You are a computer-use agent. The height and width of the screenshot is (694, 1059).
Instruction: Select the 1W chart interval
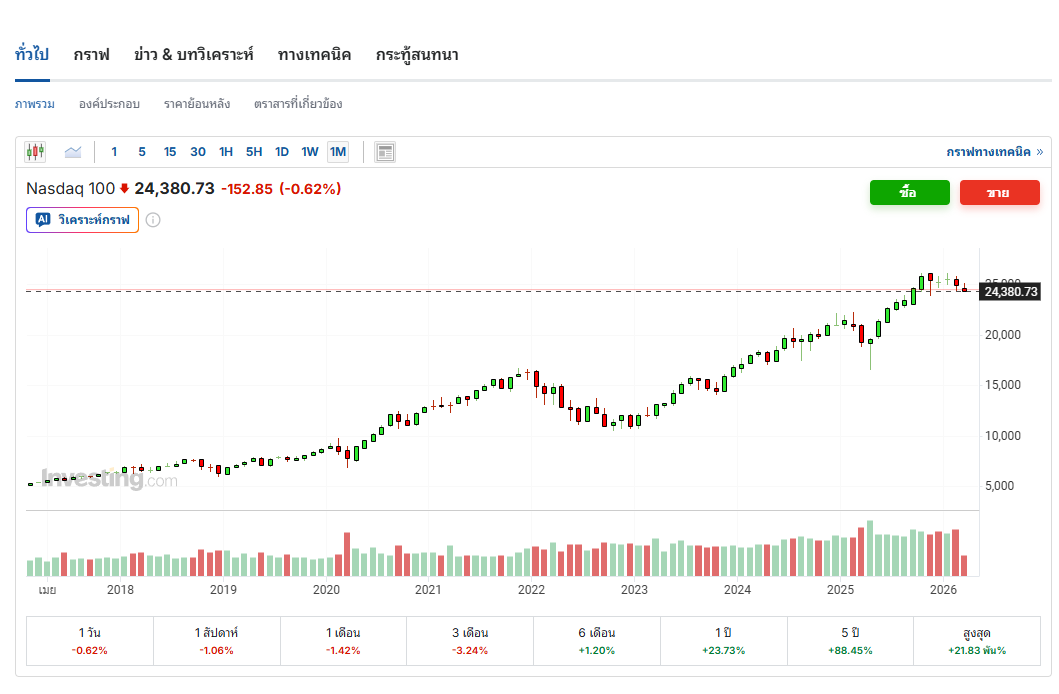click(x=310, y=152)
